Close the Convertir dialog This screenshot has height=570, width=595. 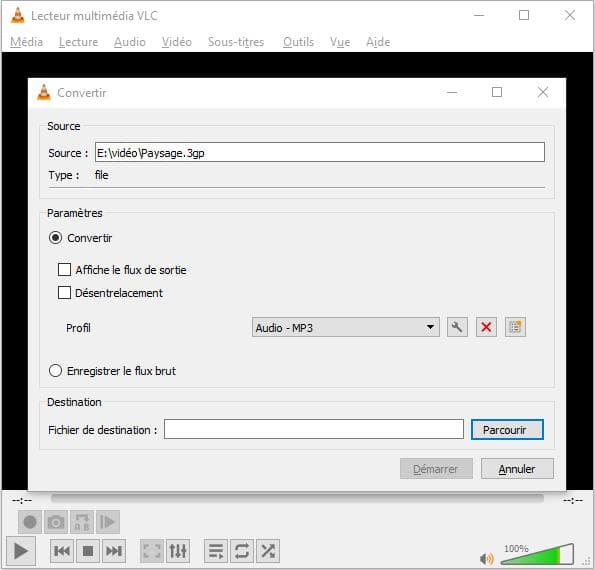point(543,92)
